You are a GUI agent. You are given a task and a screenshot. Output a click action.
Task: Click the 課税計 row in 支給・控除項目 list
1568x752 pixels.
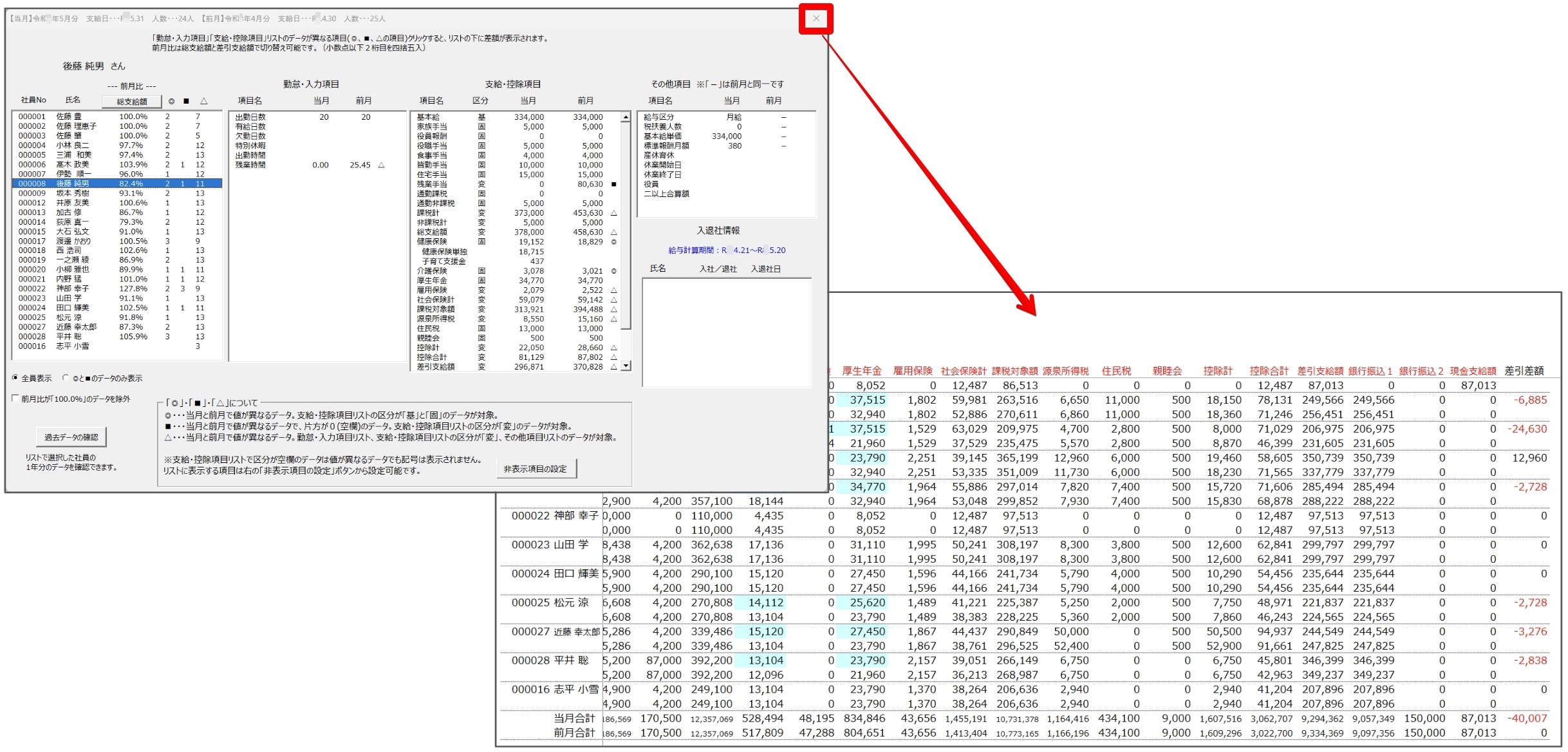pyautogui.click(x=516, y=213)
